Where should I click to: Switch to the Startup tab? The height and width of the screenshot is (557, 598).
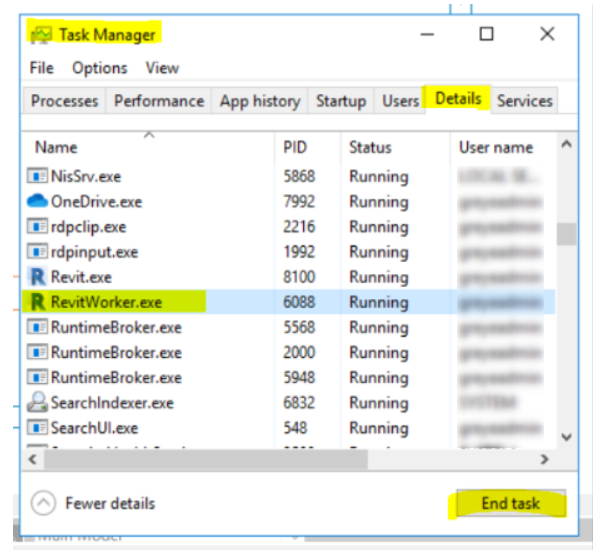[x=341, y=101]
